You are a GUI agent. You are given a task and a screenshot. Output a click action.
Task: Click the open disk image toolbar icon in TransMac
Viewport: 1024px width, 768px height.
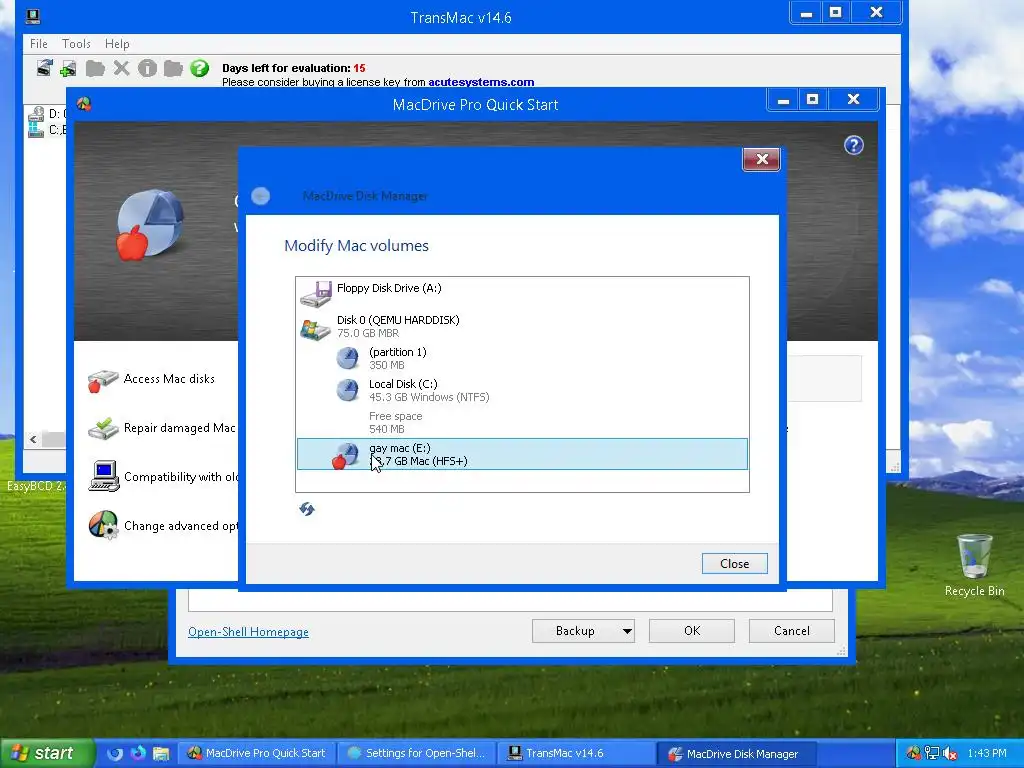tap(44, 68)
